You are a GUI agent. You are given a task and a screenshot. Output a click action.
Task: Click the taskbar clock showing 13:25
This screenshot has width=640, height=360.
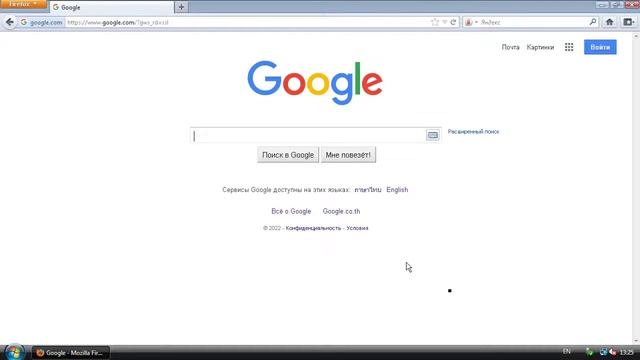point(627,352)
